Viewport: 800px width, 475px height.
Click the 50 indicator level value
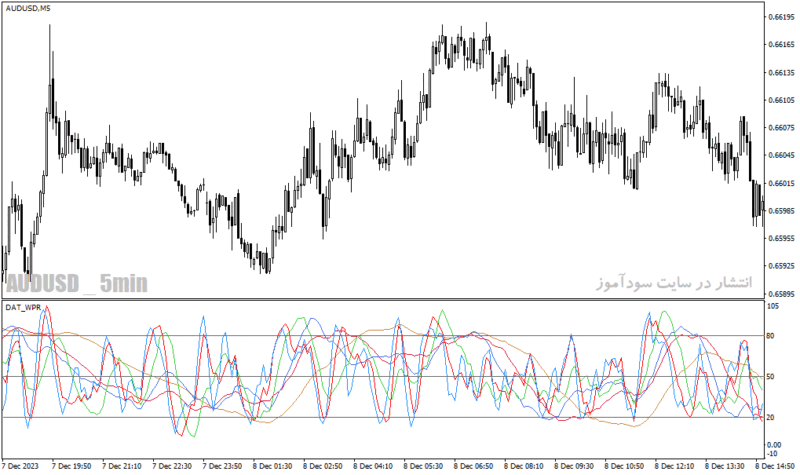[770, 377]
